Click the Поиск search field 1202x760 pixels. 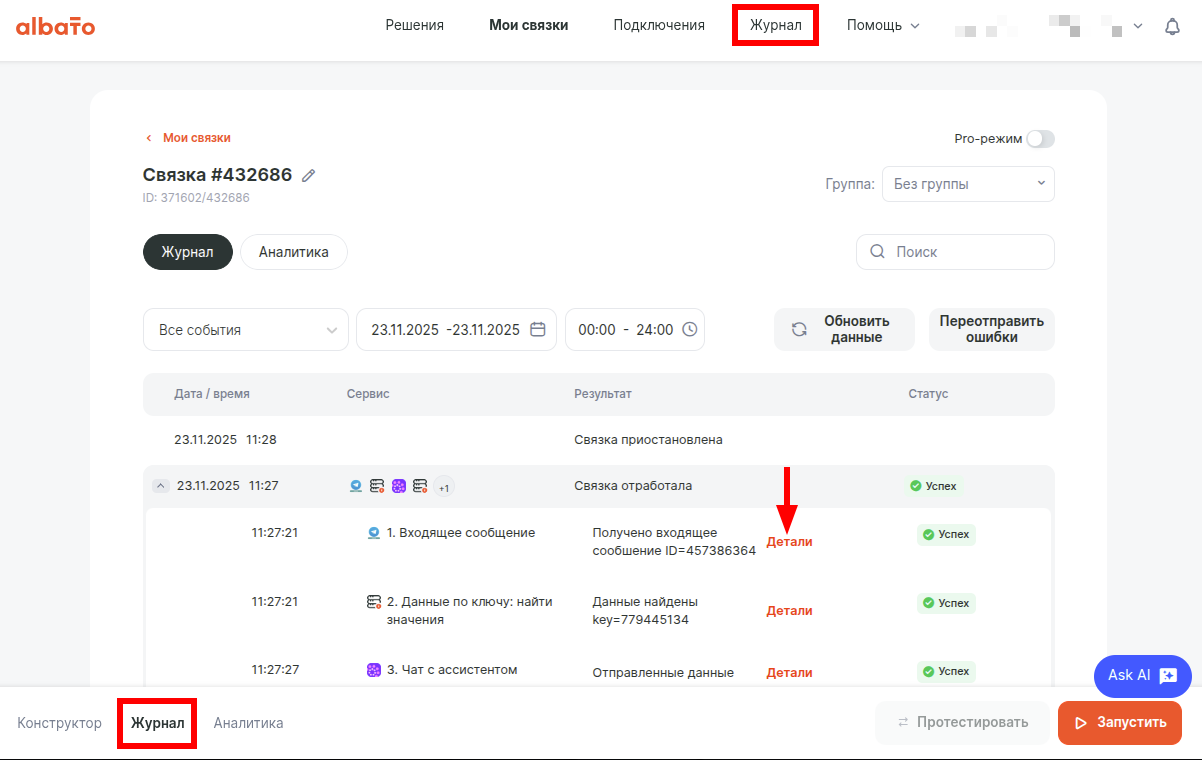coord(955,252)
